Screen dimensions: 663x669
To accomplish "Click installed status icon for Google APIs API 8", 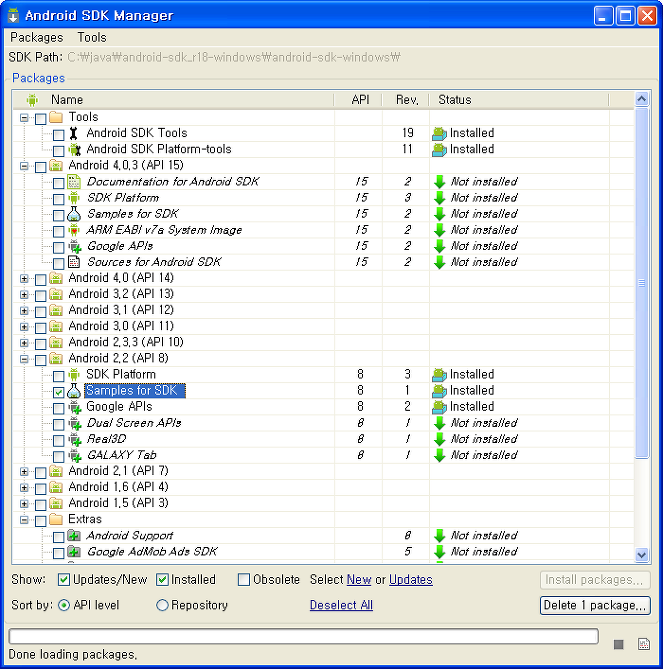I will (x=439, y=407).
